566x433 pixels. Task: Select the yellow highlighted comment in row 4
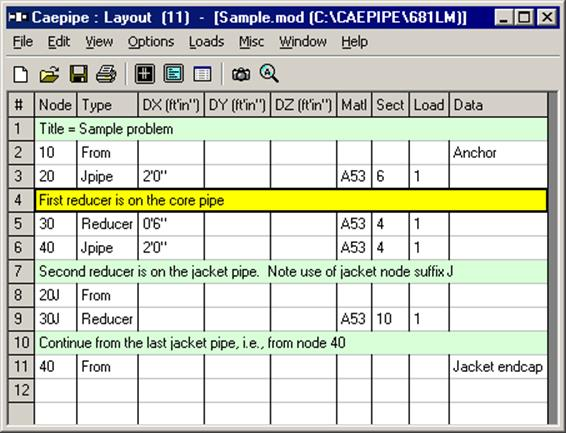click(x=291, y=200)
